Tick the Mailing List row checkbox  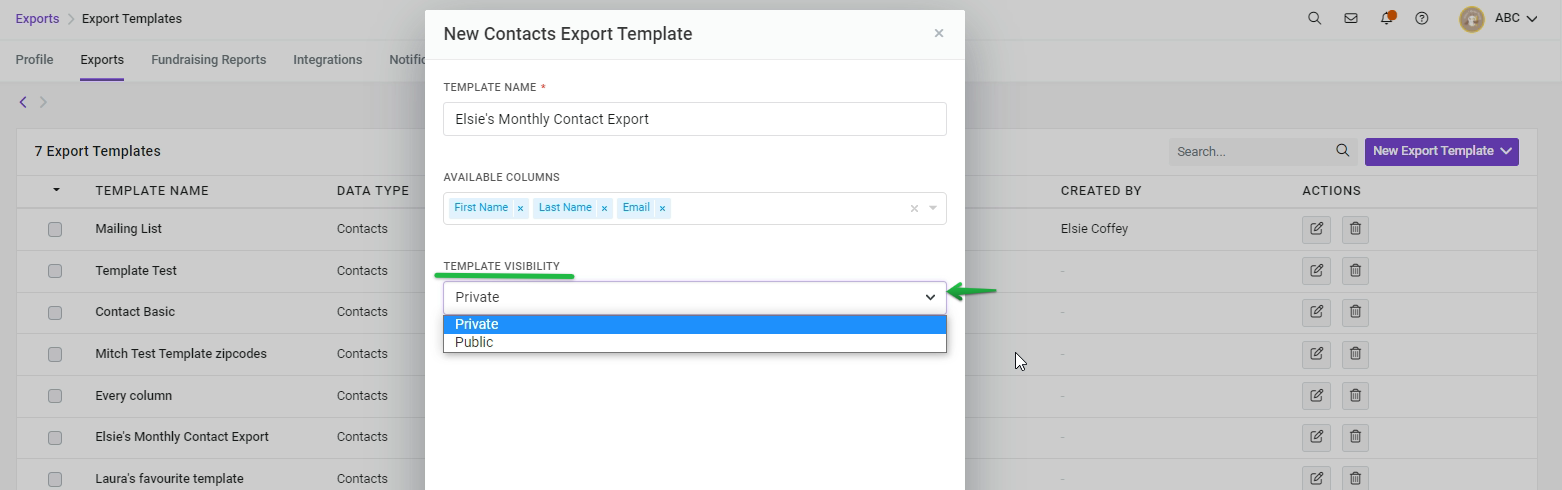coord(55,229)
